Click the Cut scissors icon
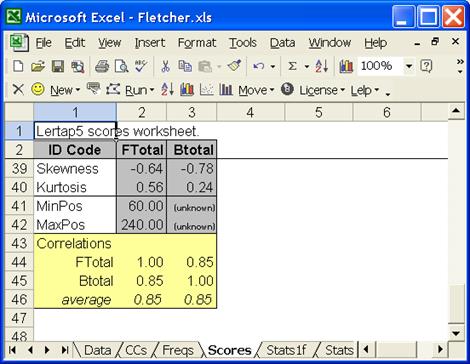 coord(165,66)
